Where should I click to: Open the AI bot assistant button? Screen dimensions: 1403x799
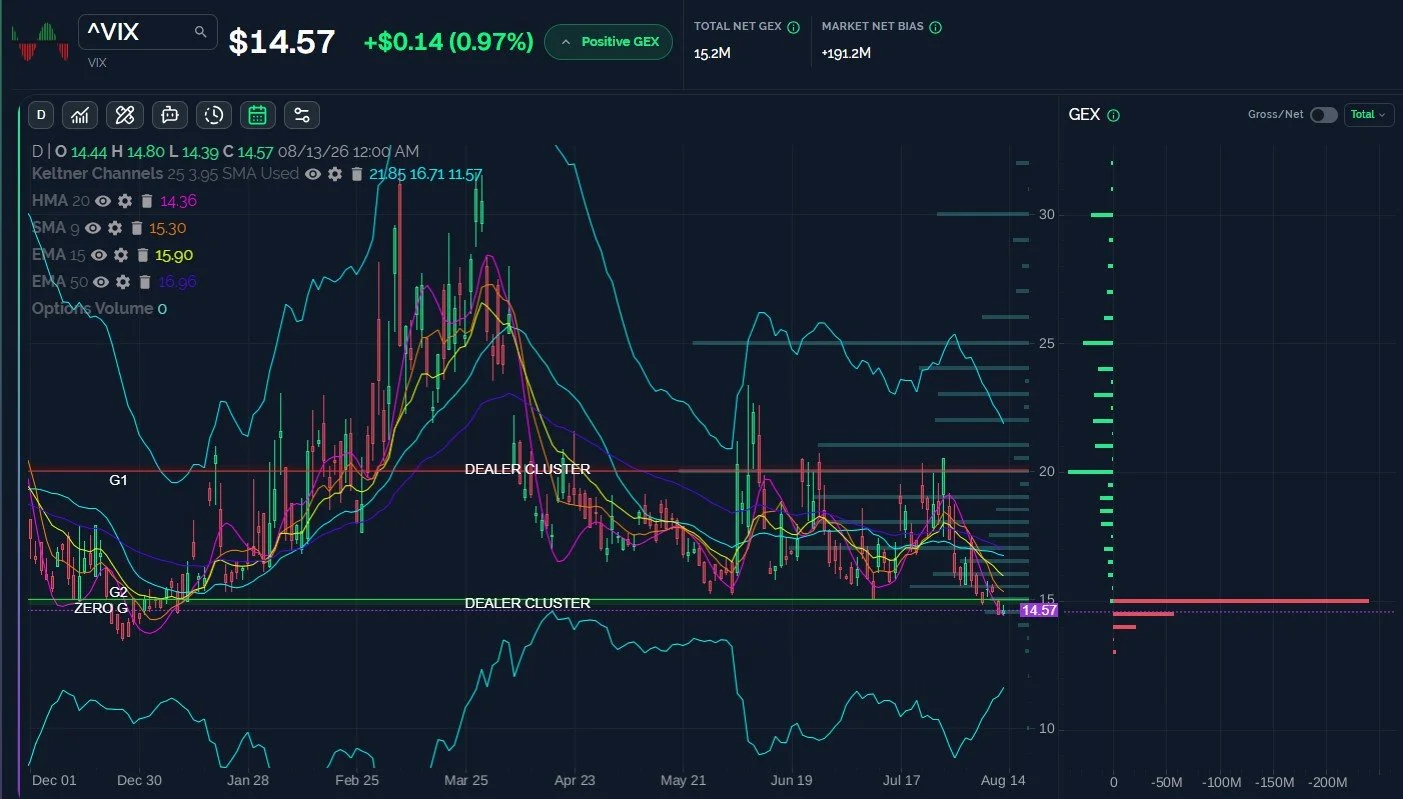point(169,115)
